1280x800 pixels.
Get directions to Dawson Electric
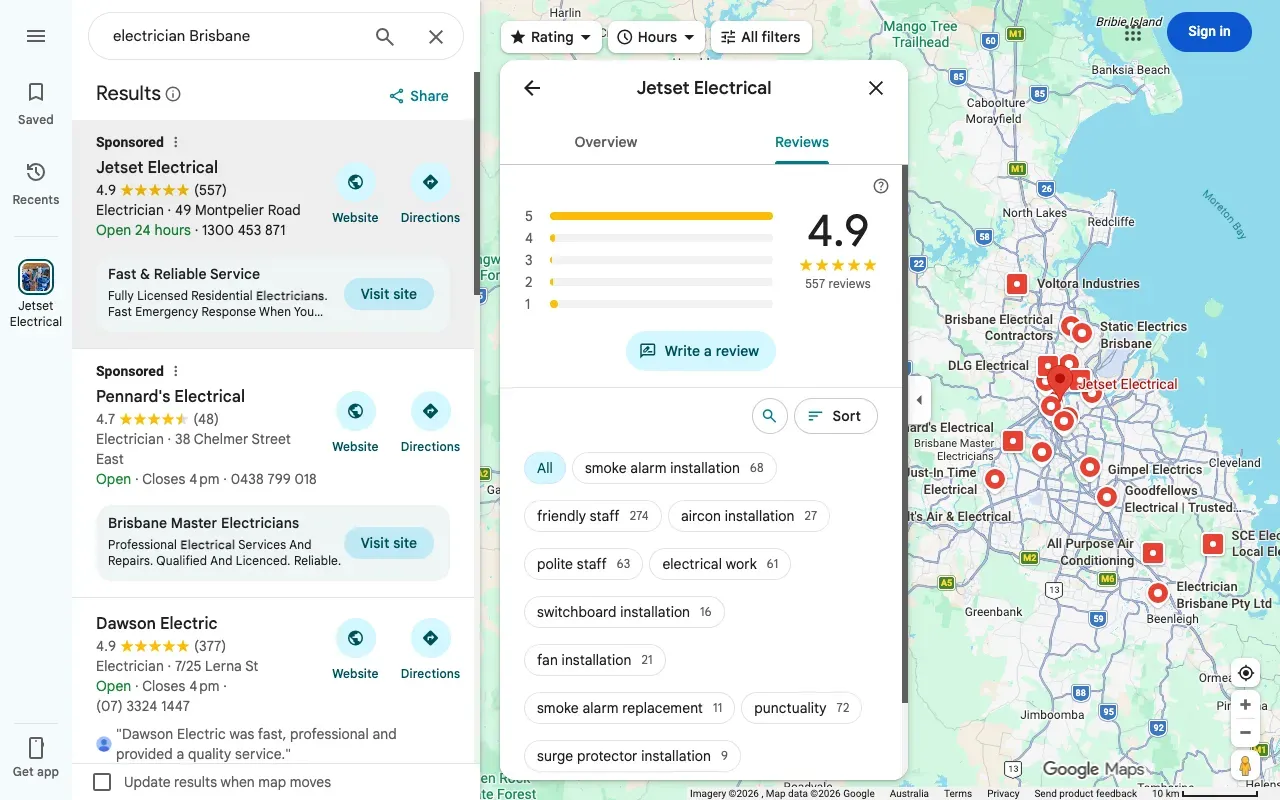(x=430, y=638)
